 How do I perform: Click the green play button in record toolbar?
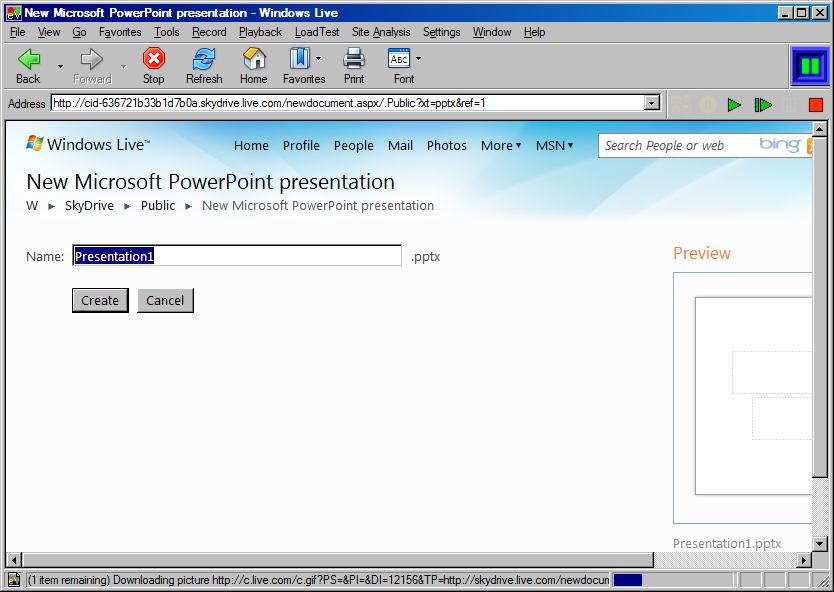735,105
